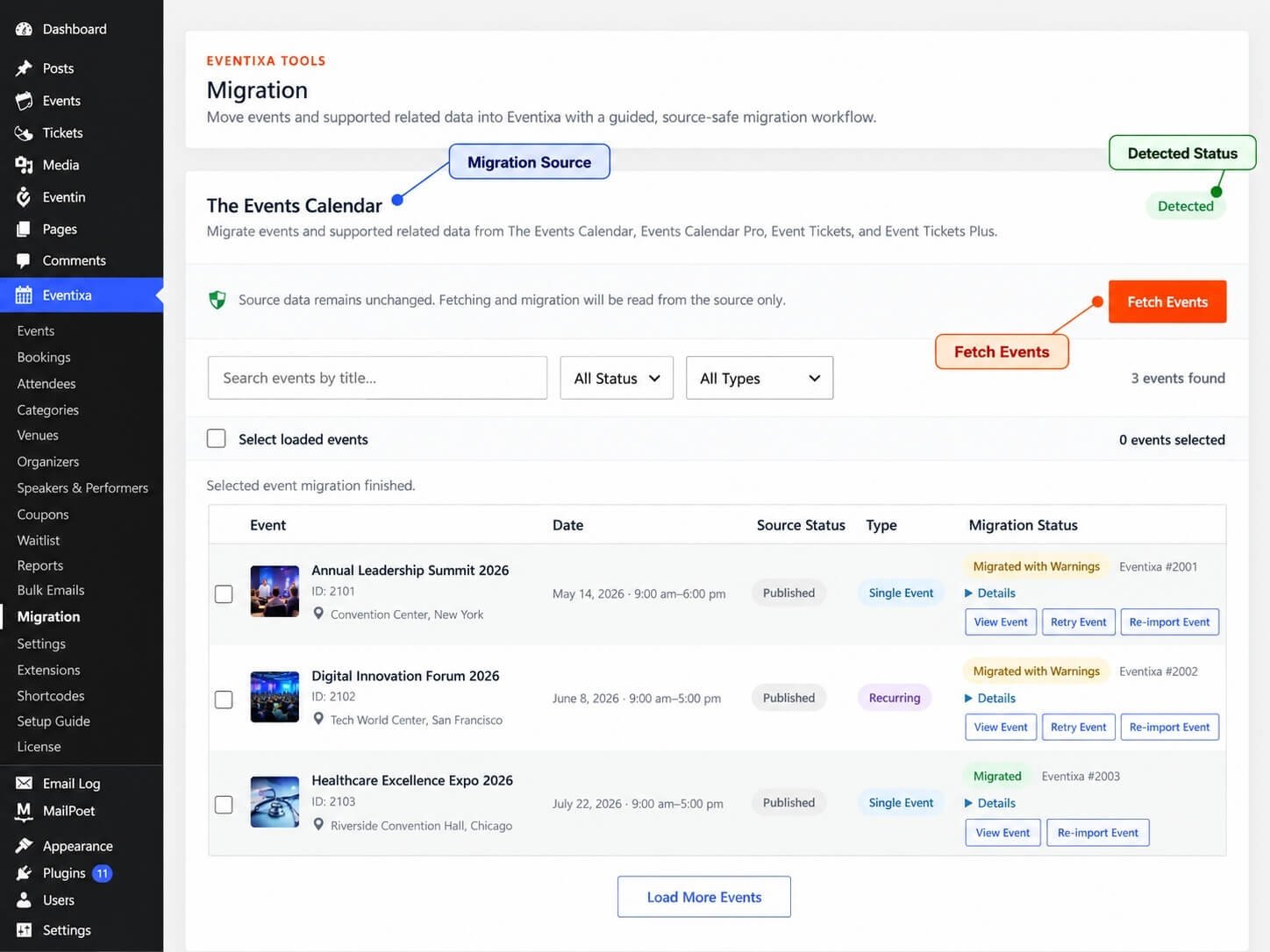Click the orange Fetch Events button
1270x952 pixels.
click(1167, 302)
